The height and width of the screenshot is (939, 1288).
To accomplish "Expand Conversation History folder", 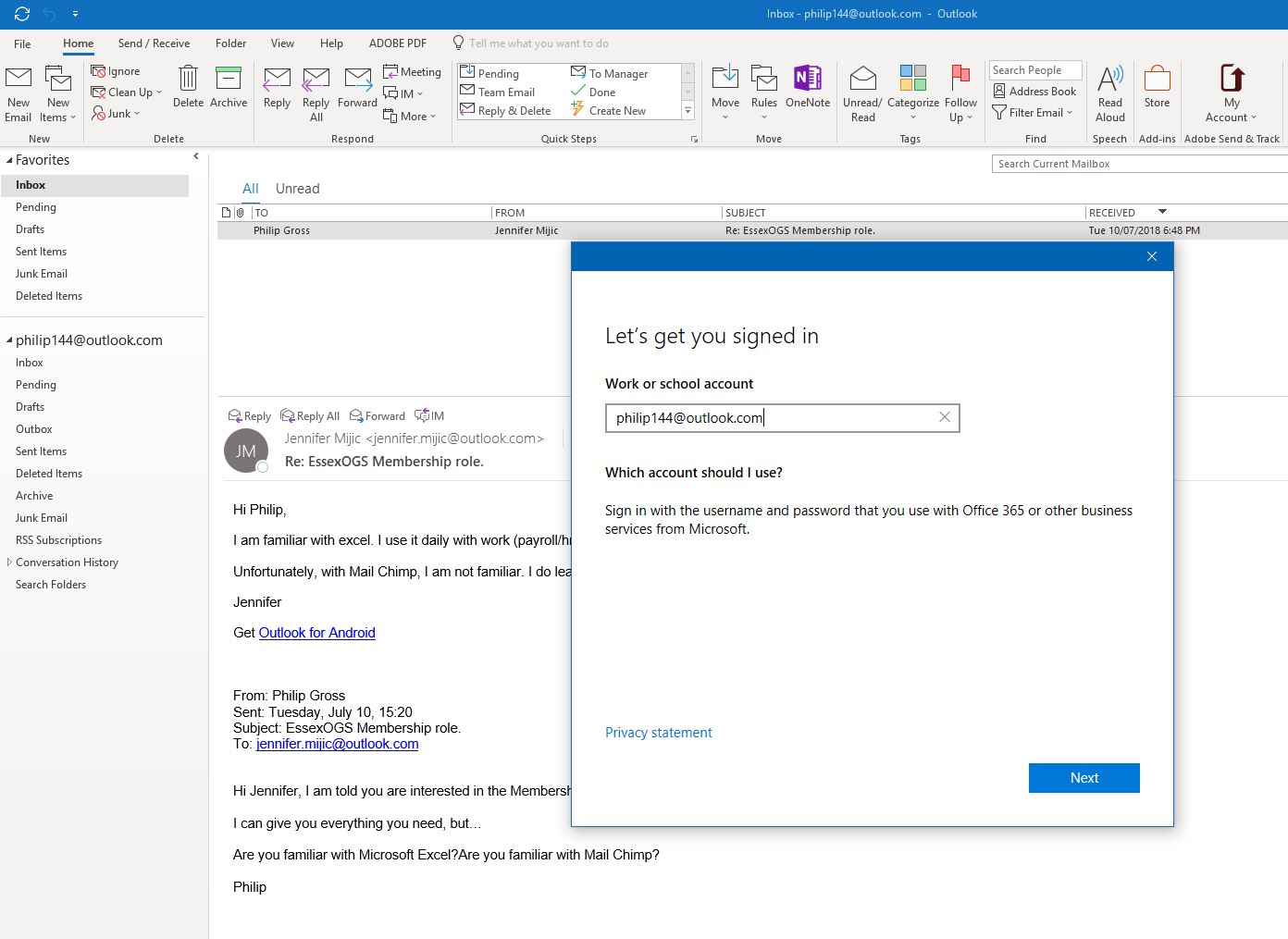I will pos(9,562).
